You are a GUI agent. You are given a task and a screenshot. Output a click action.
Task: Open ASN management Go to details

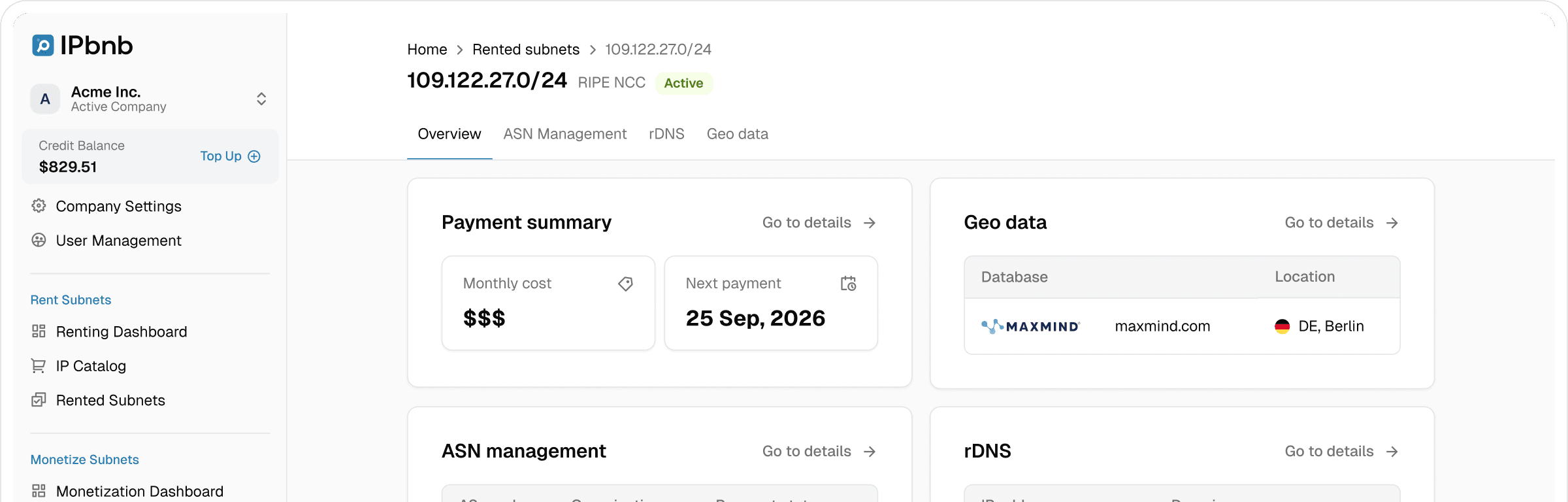818,452
